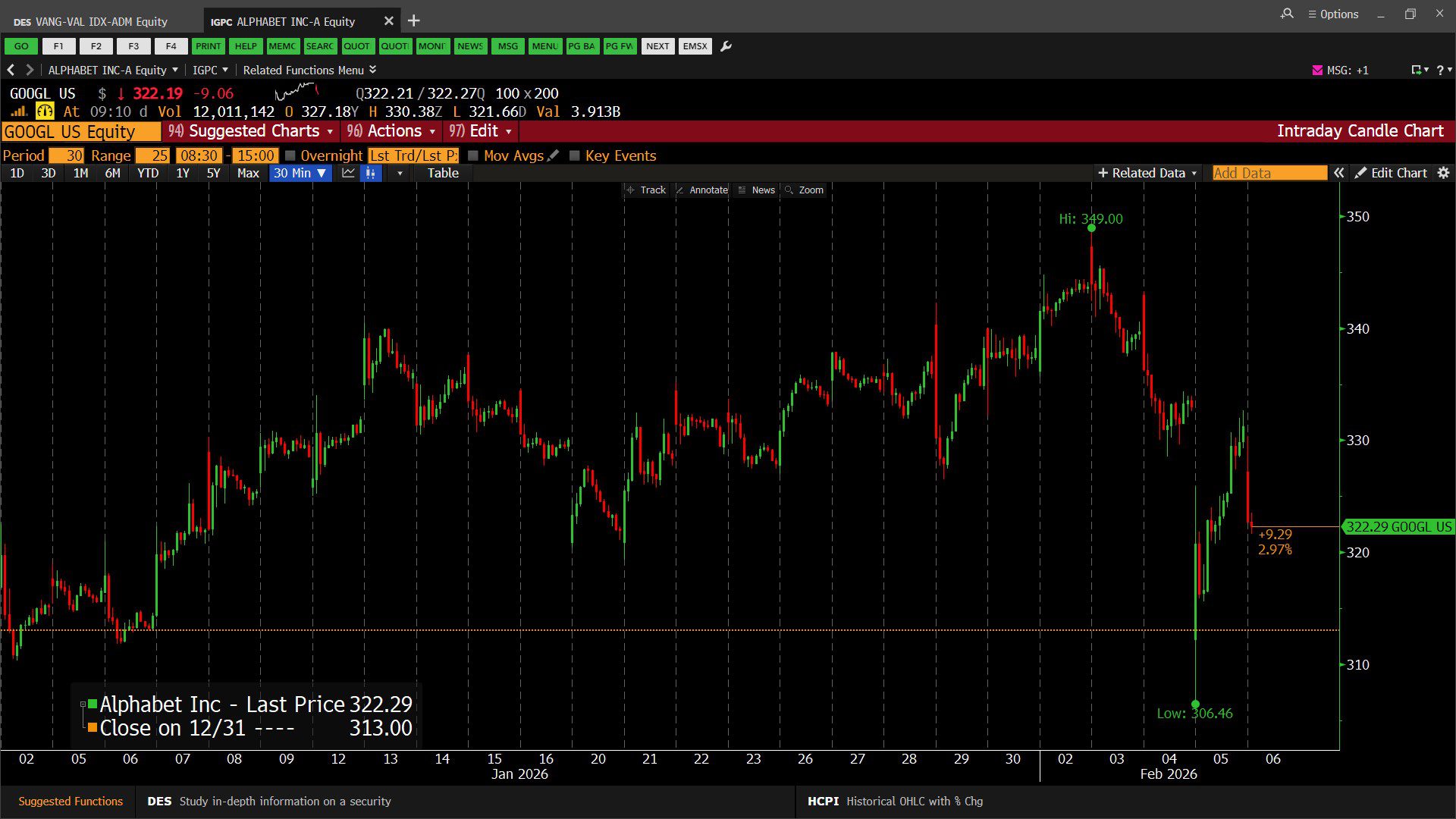Select the 3D range button
The height and width of the screenshot is (819, 1456).
[49, 173]
